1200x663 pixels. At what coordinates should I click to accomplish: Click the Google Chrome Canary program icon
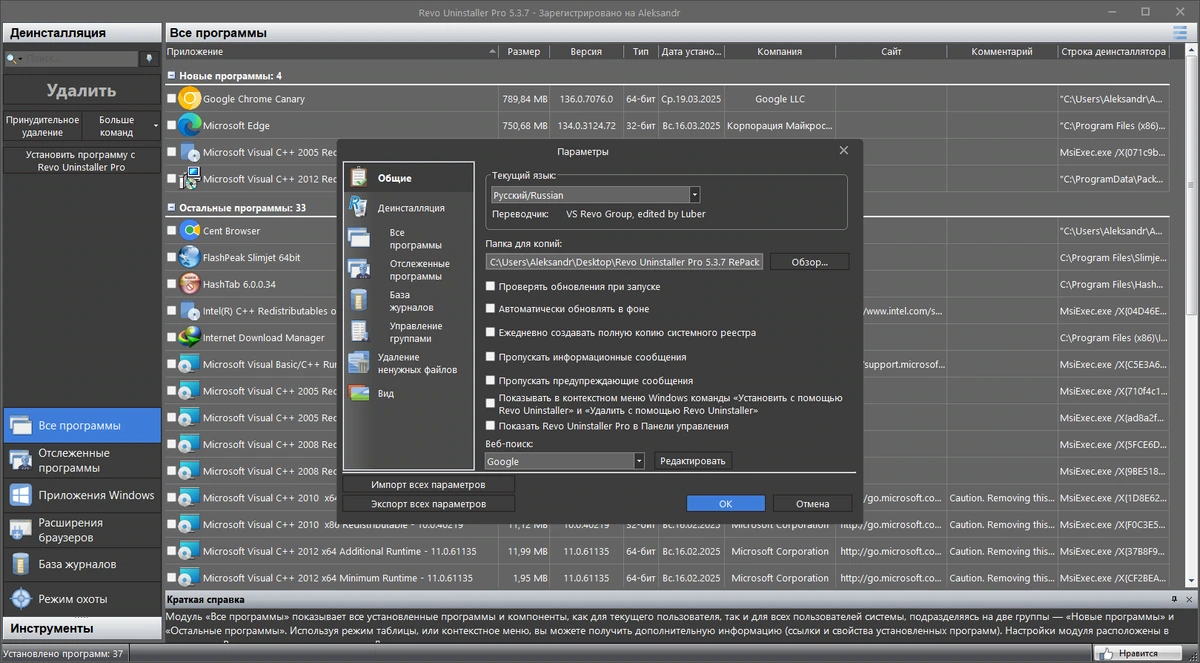tap(189, 99)
